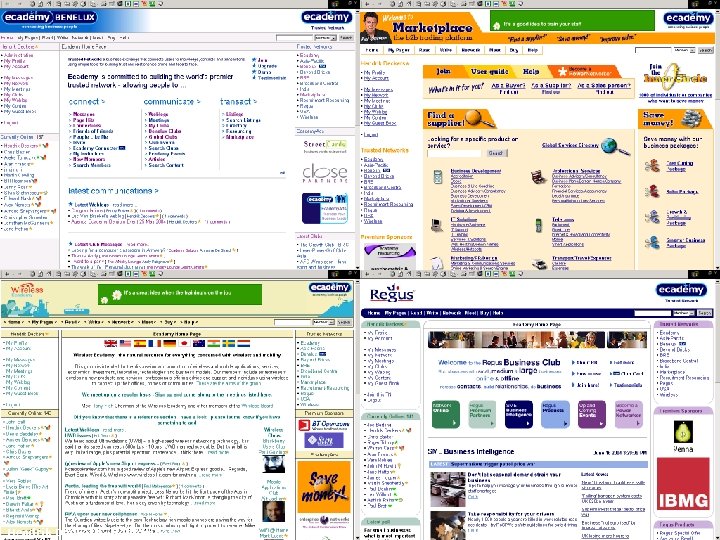The height and width of the screenshot is (540, 720).
Task: Open My Pages in Marketplace nav
Action: (399, 50)
